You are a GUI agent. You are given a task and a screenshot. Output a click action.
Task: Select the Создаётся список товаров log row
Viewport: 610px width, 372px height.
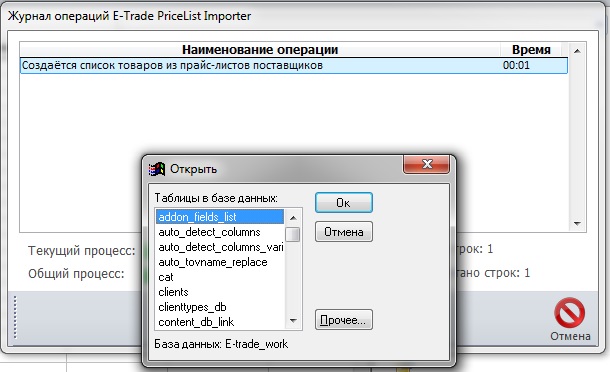[x=294, y=65]
